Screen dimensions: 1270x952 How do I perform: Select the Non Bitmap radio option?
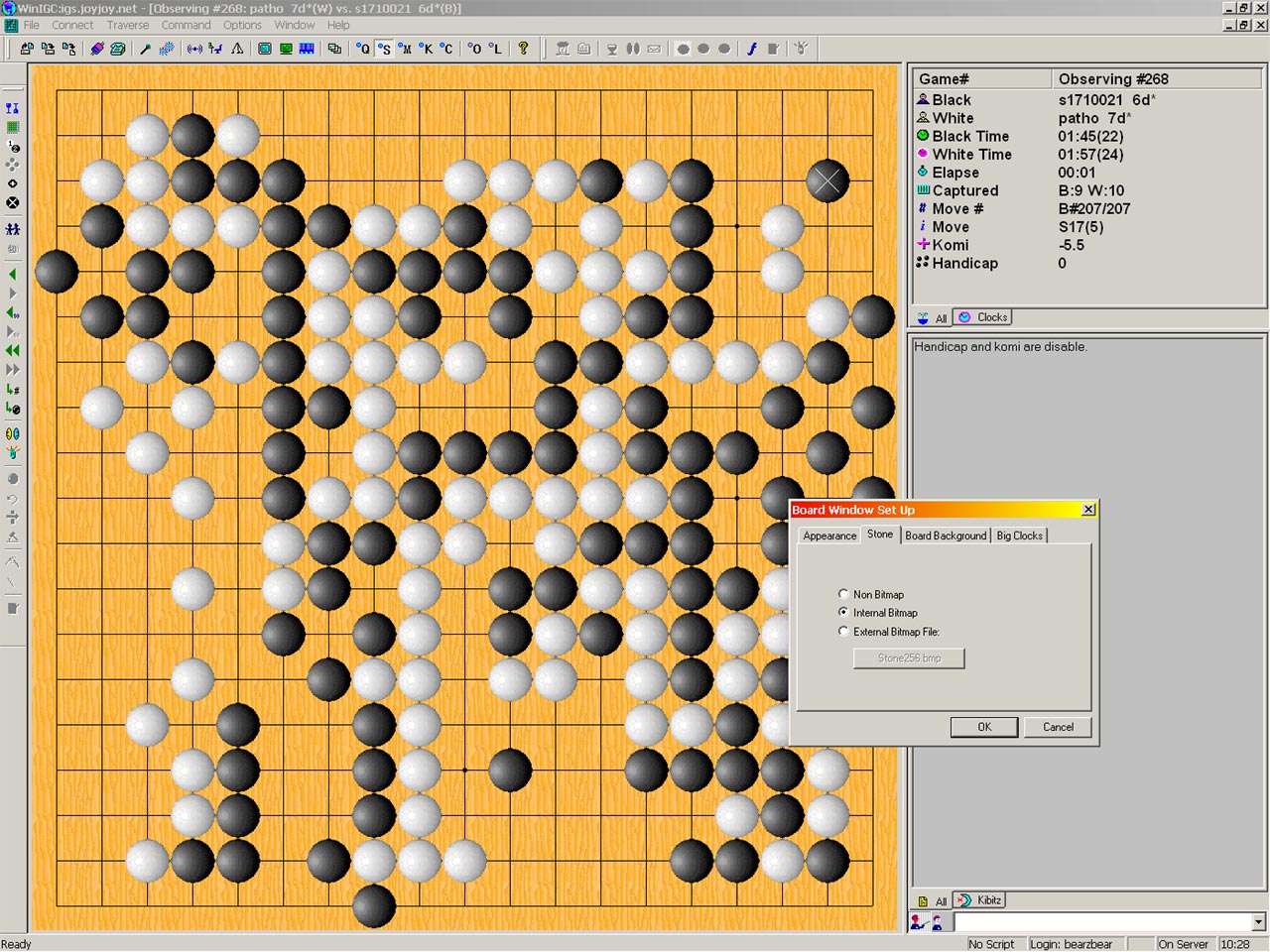point(843,594)
